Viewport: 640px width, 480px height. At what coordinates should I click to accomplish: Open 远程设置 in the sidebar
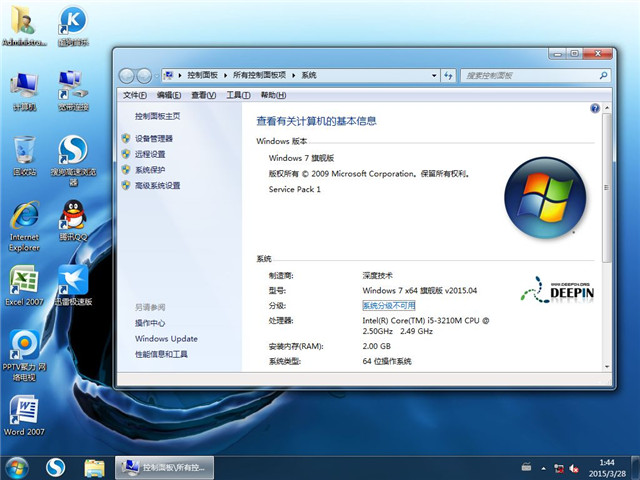click(150, 154)
